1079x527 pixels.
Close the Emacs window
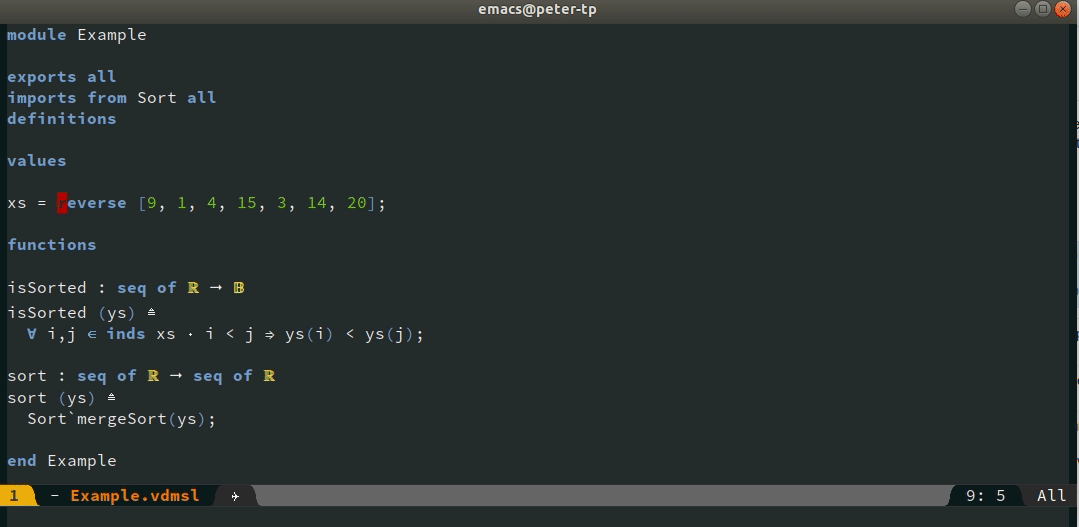pyautogui.click(x=1062, y=9)
